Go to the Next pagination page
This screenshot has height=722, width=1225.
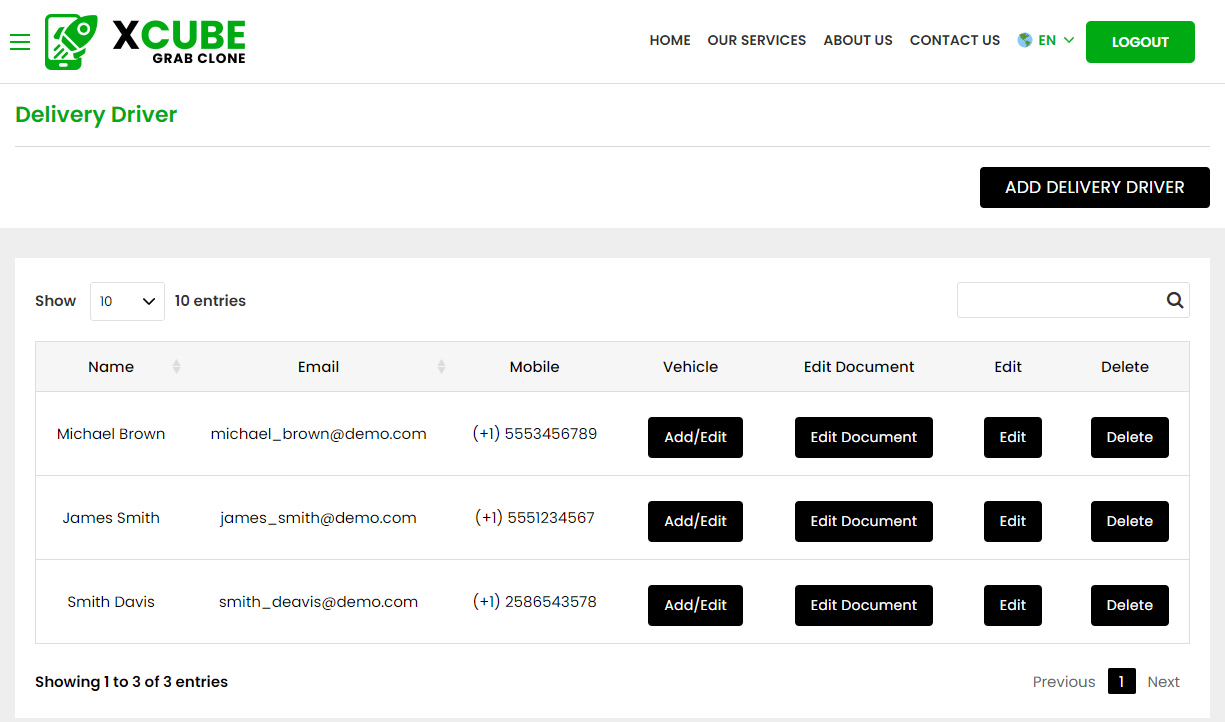point(1163,682)
